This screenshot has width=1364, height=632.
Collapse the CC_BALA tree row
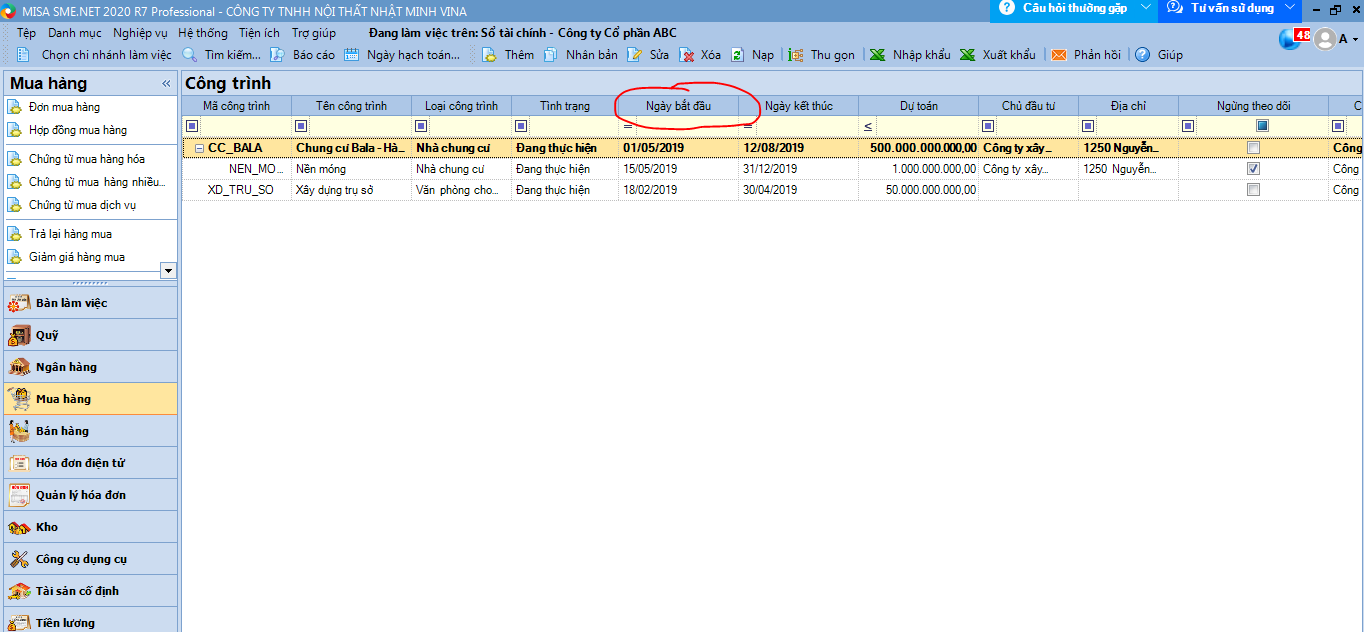[x=199, y=148]
